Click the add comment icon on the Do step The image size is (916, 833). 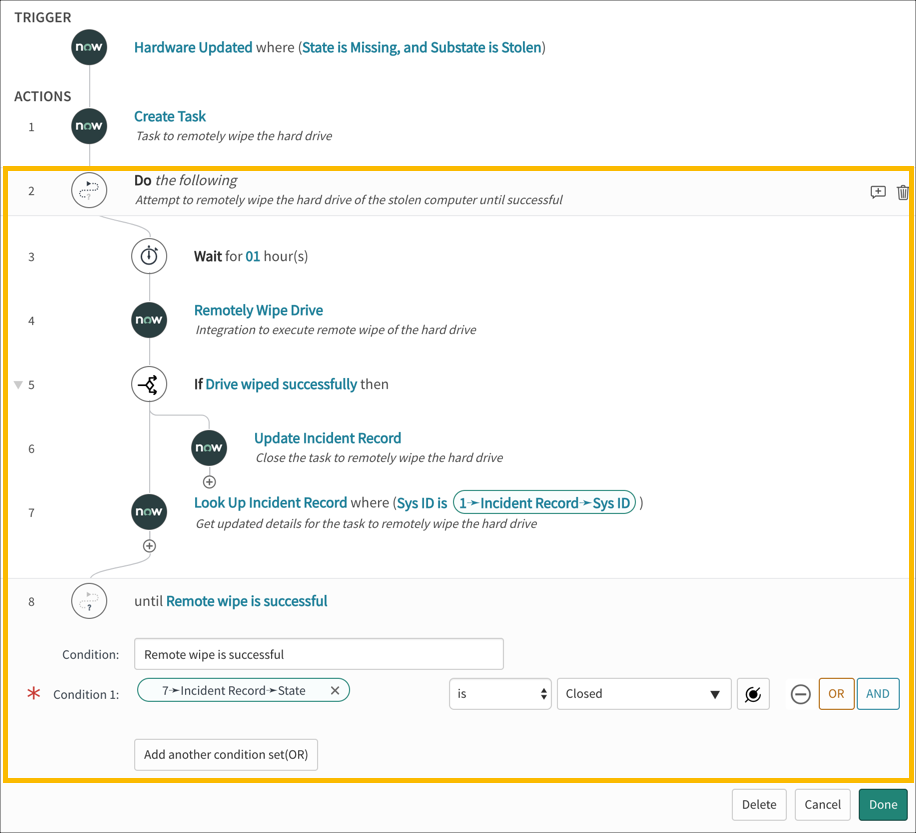click(x=877, y=192)
